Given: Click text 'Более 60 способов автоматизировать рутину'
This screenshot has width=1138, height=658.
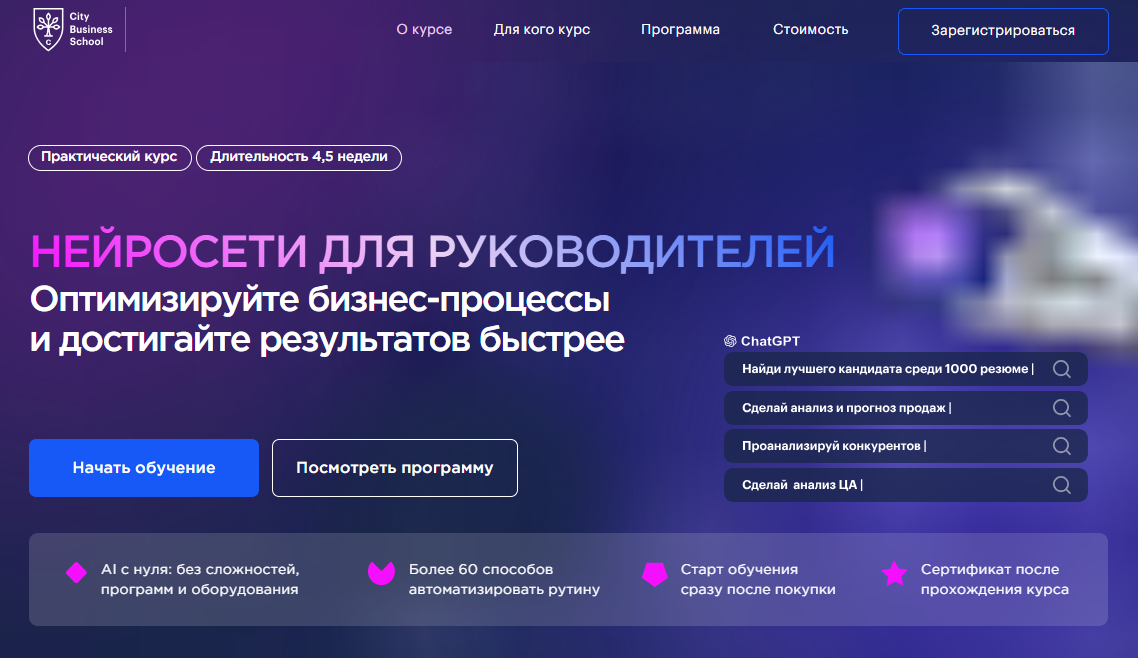Looking at the screenshot, I should (x=504, y=579).
